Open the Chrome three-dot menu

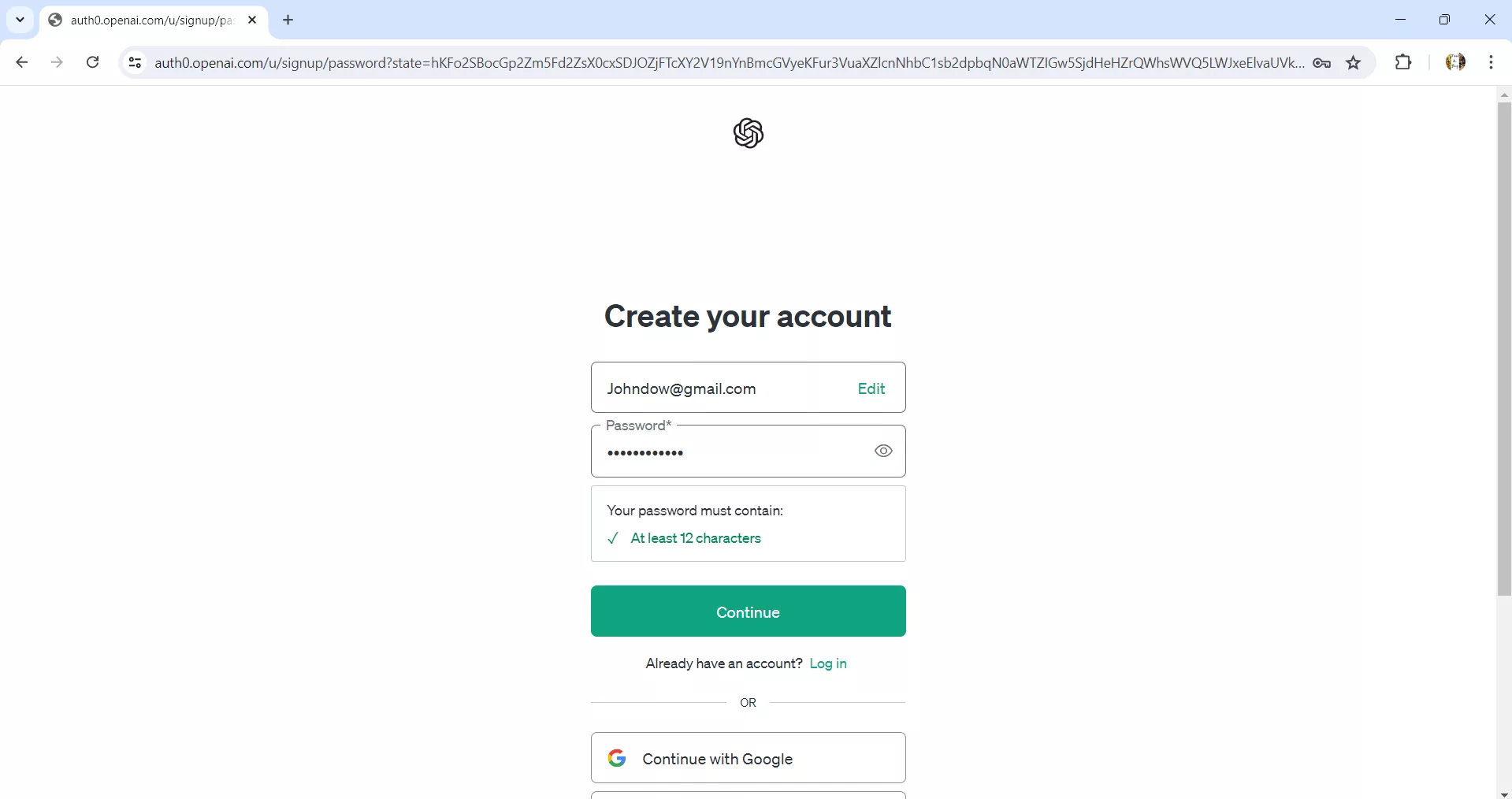tap(1491, 62)
